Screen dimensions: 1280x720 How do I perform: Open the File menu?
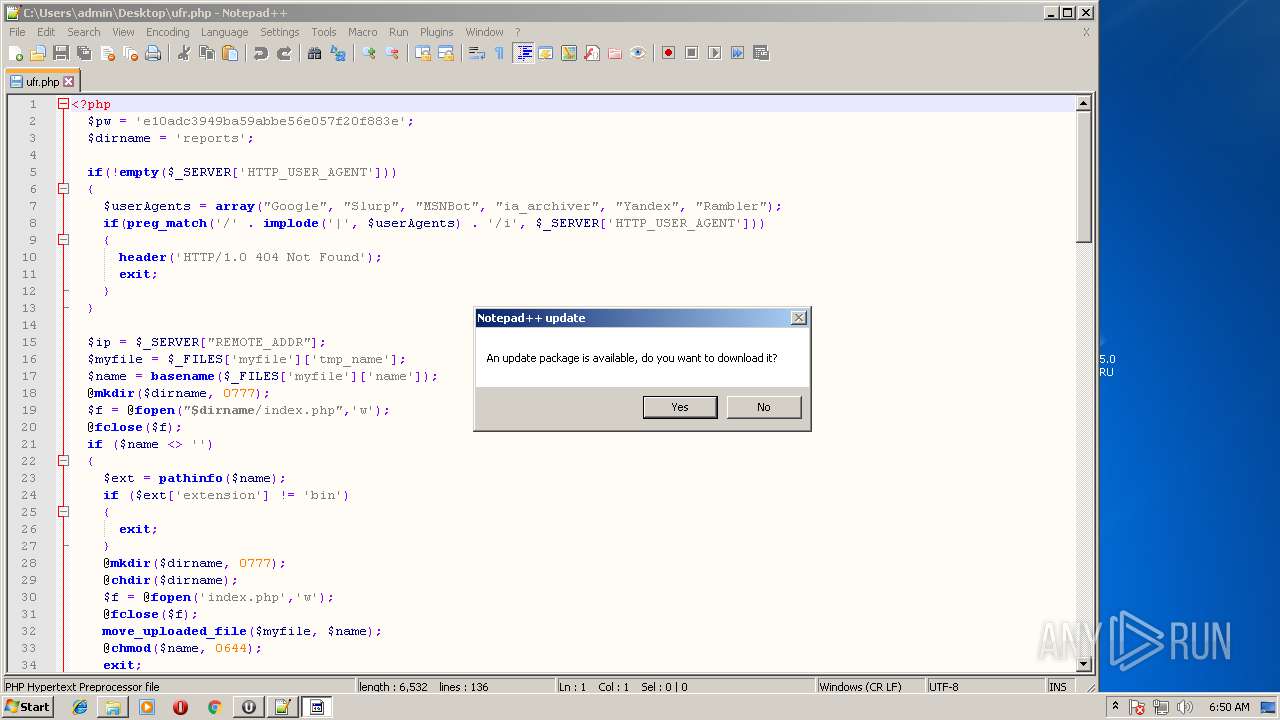(x=17, y=32)
